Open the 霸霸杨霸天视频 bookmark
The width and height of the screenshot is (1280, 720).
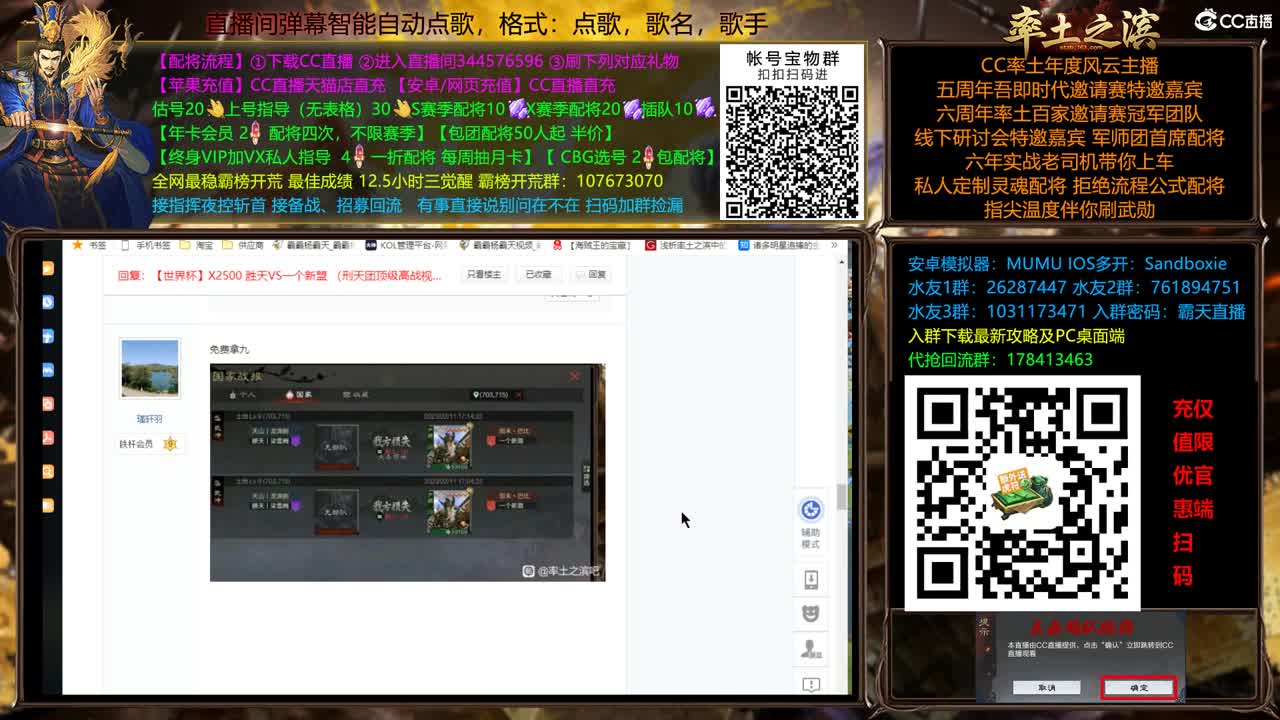coord(500,245)
